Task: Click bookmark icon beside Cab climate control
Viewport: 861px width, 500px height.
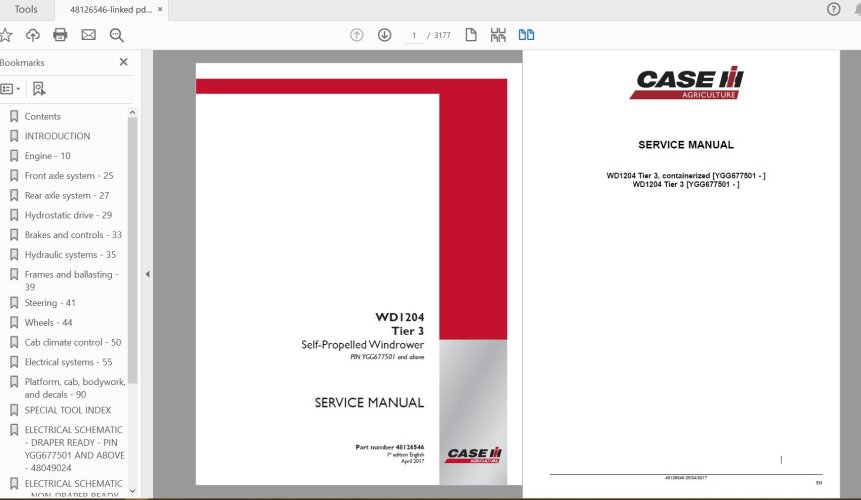Action: 14,342
